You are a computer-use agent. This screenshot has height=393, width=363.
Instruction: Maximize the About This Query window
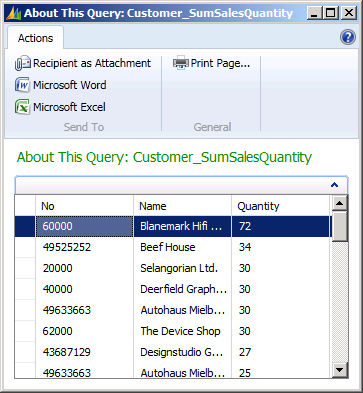331,13
